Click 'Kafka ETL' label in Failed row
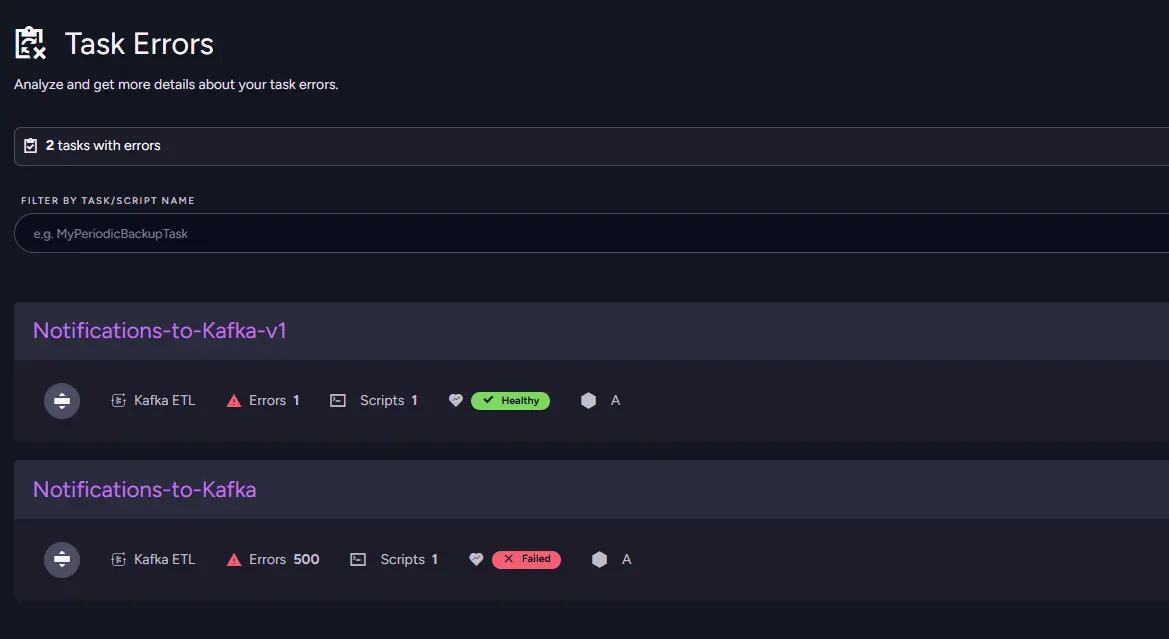1169x639 pixels. 165,559
